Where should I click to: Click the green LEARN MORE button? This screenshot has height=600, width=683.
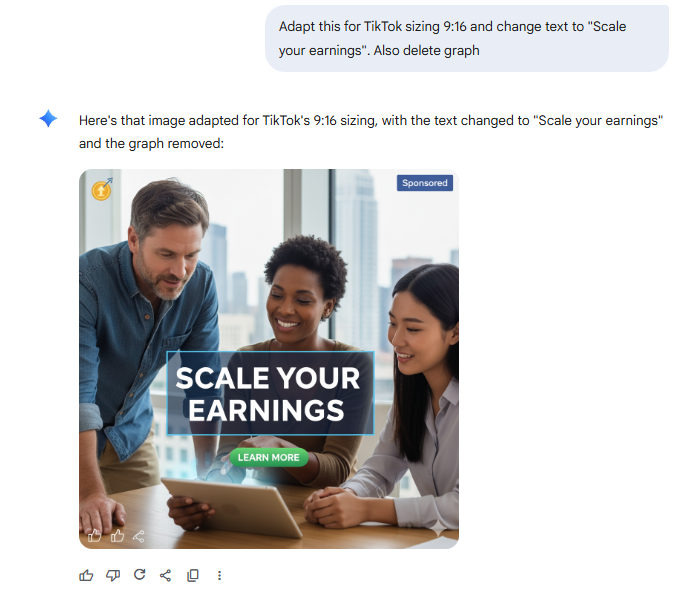269,457
